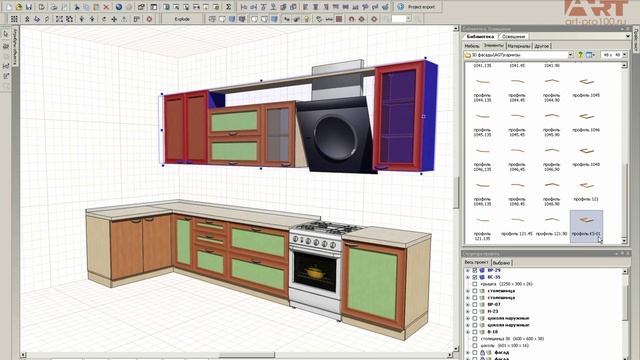Click the four-way move arrows icon
The image size is (640, 360).
pyautogui.click(x=114, y=19)
